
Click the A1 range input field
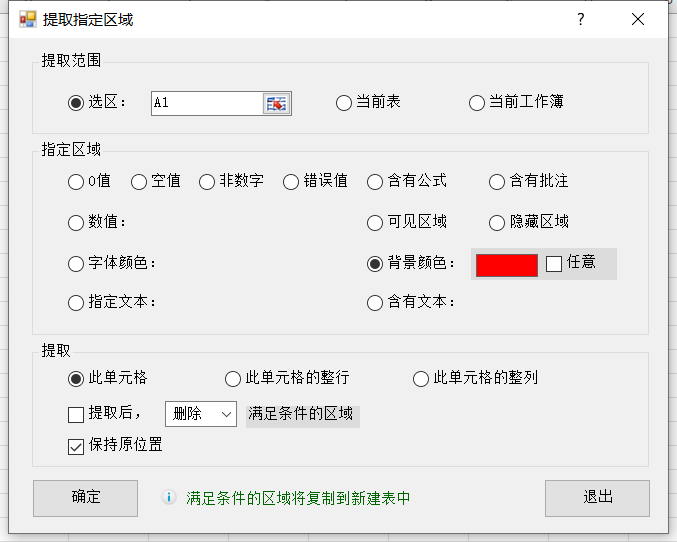206,103
